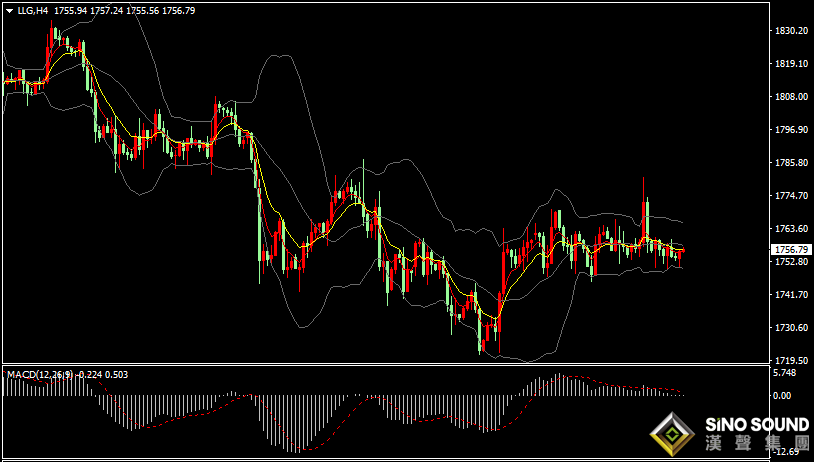Click the SINO SOUND watermark text
The height and width of the screenshot is (462, 814).
tap(757, 425)
